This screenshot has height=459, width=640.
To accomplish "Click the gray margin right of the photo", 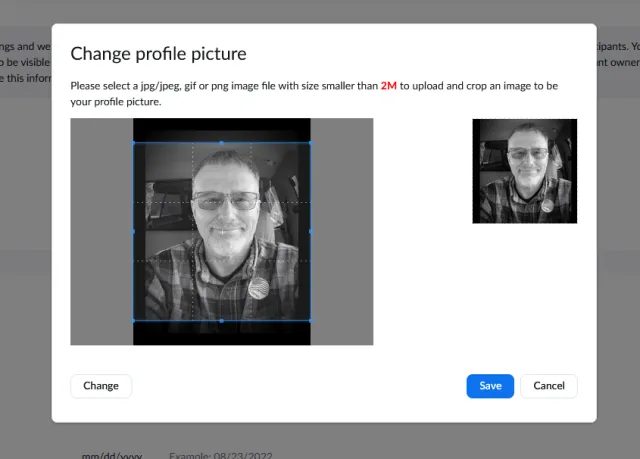I will click(x=342, y=231).
